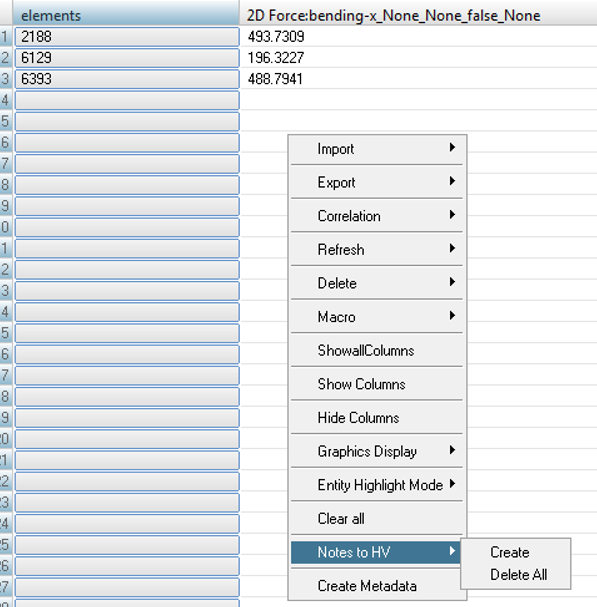
Task: Select element cell 6129
Action: [127, 58]
